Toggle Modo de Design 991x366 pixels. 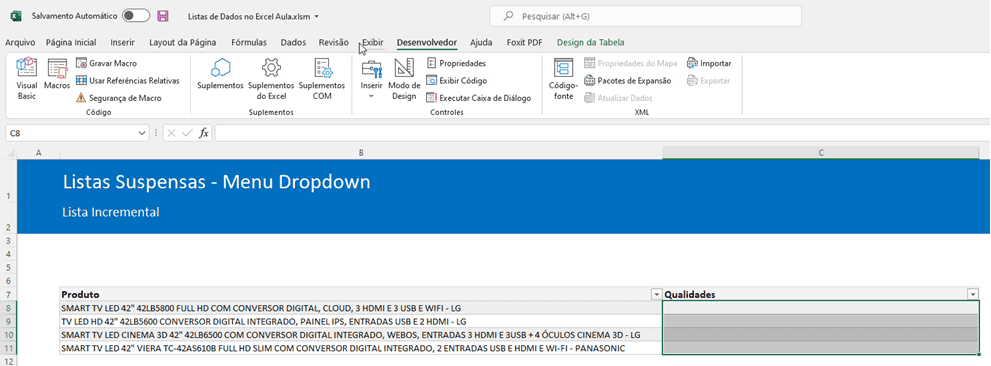[x=404, y=78]
